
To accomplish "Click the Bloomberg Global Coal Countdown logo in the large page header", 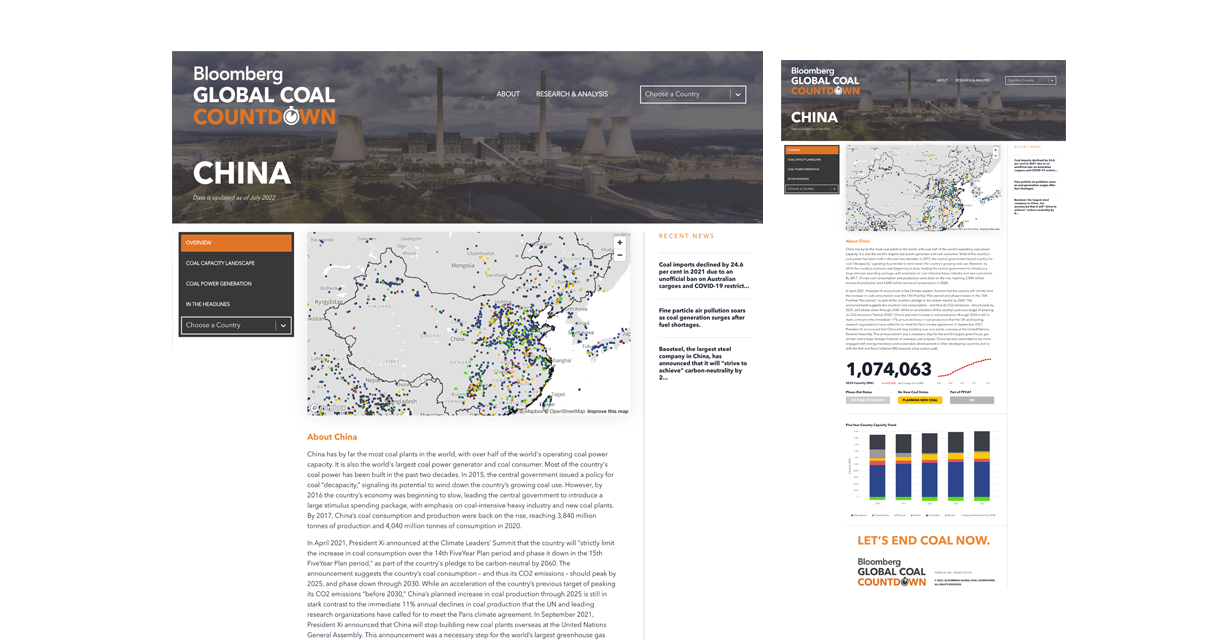I will coord(264,97).
